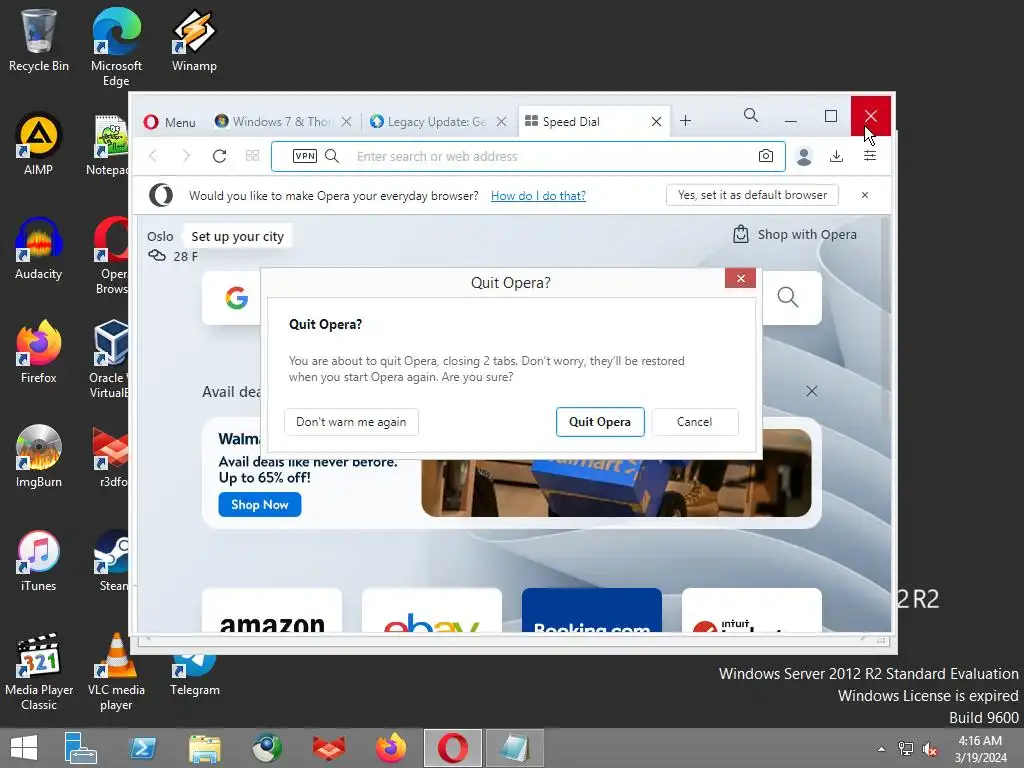Viewport: 1024px width, 768px height.
Task: Click 'Yes, set it as default browser'
Action: 752,195
